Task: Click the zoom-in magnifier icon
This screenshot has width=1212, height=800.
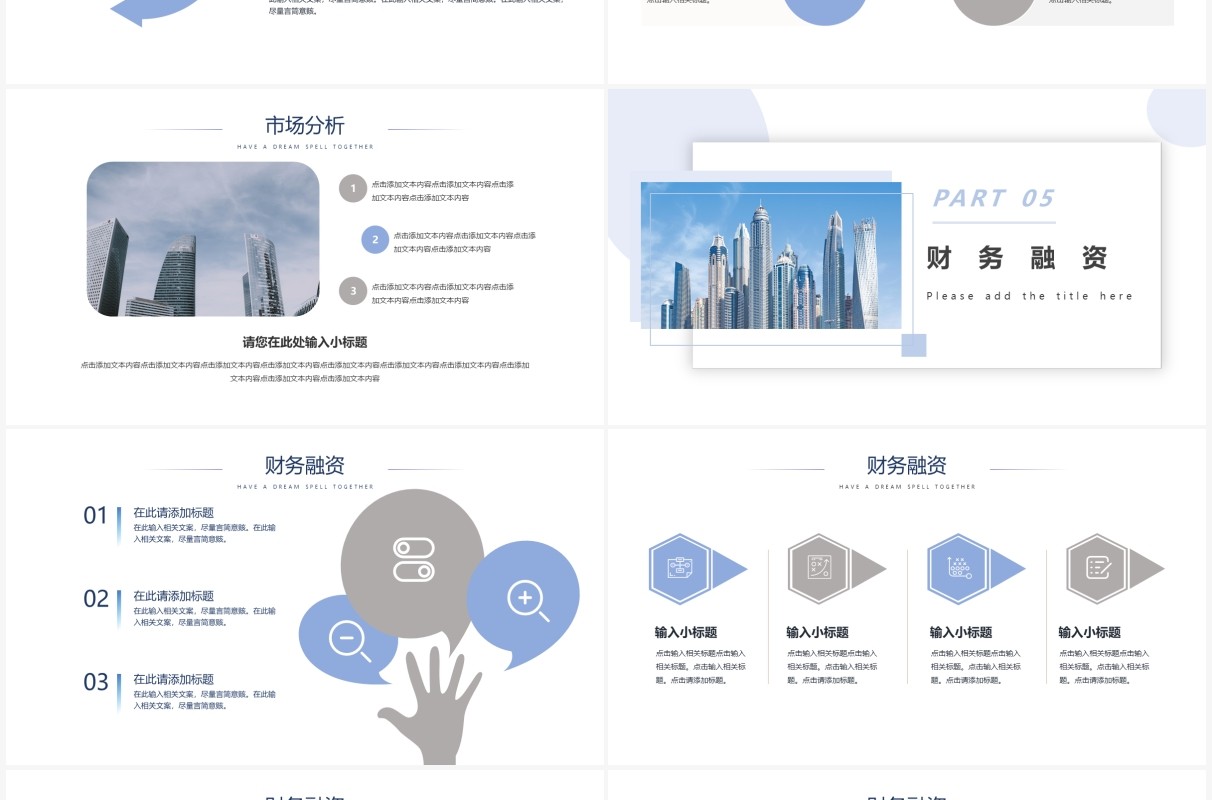Action: point(528,601)
